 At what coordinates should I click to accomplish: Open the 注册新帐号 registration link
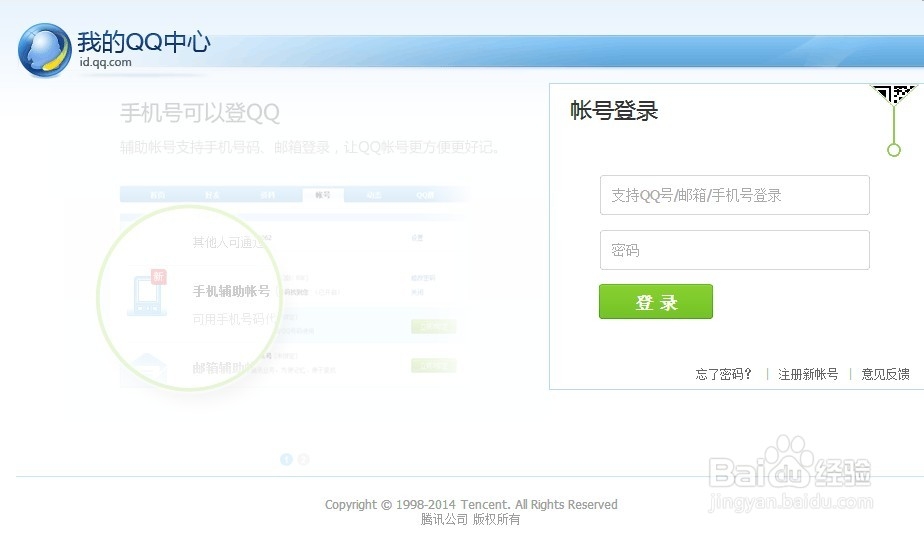pyautogui.click(x=808, y=374)
